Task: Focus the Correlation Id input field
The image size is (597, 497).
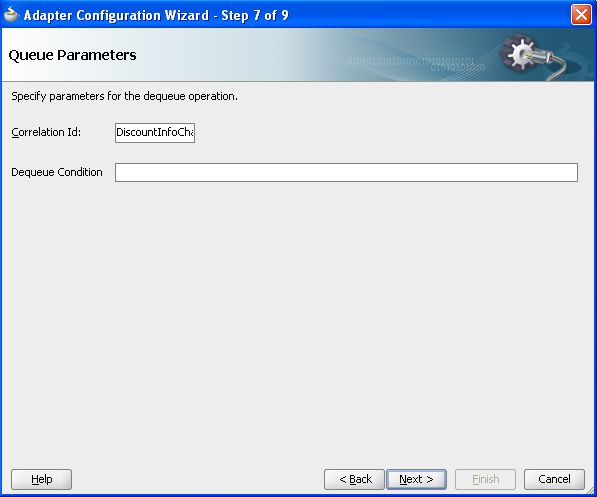Action: click(x=155, y=133)
